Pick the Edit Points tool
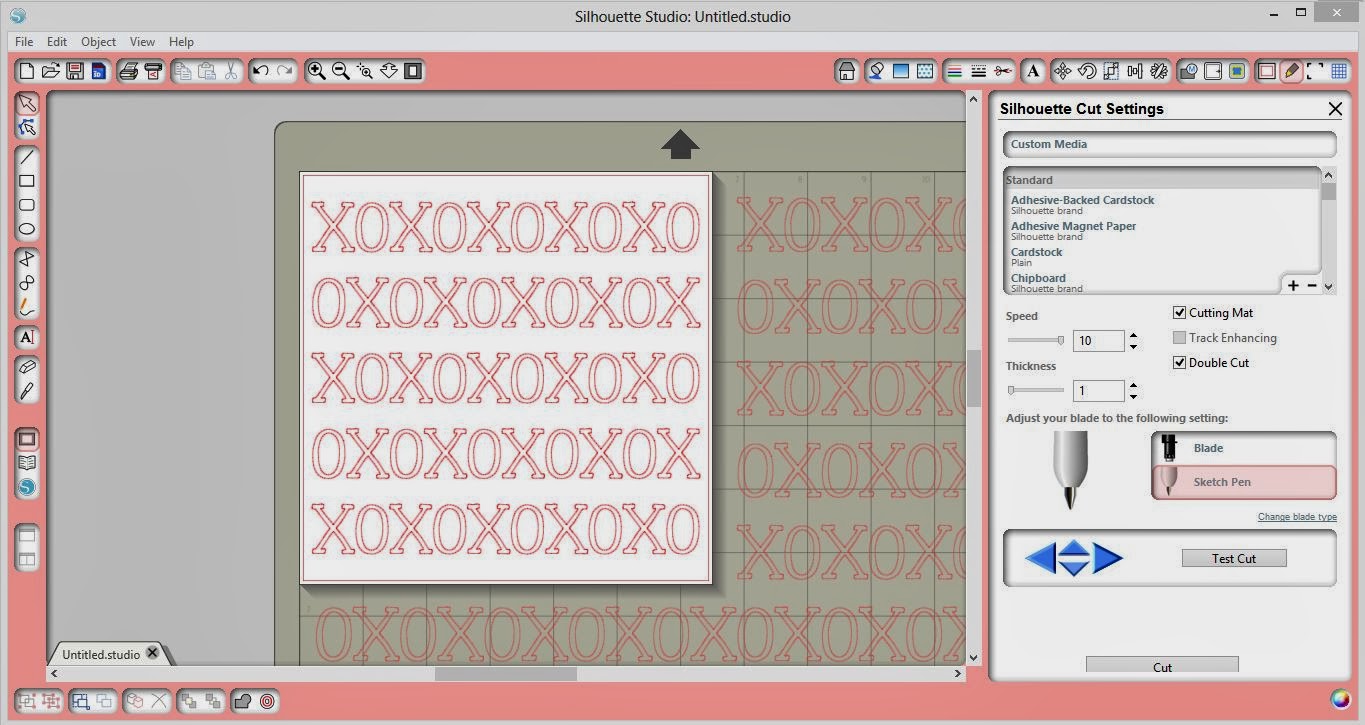This screenshot has width=1365, height=725. 27,127
